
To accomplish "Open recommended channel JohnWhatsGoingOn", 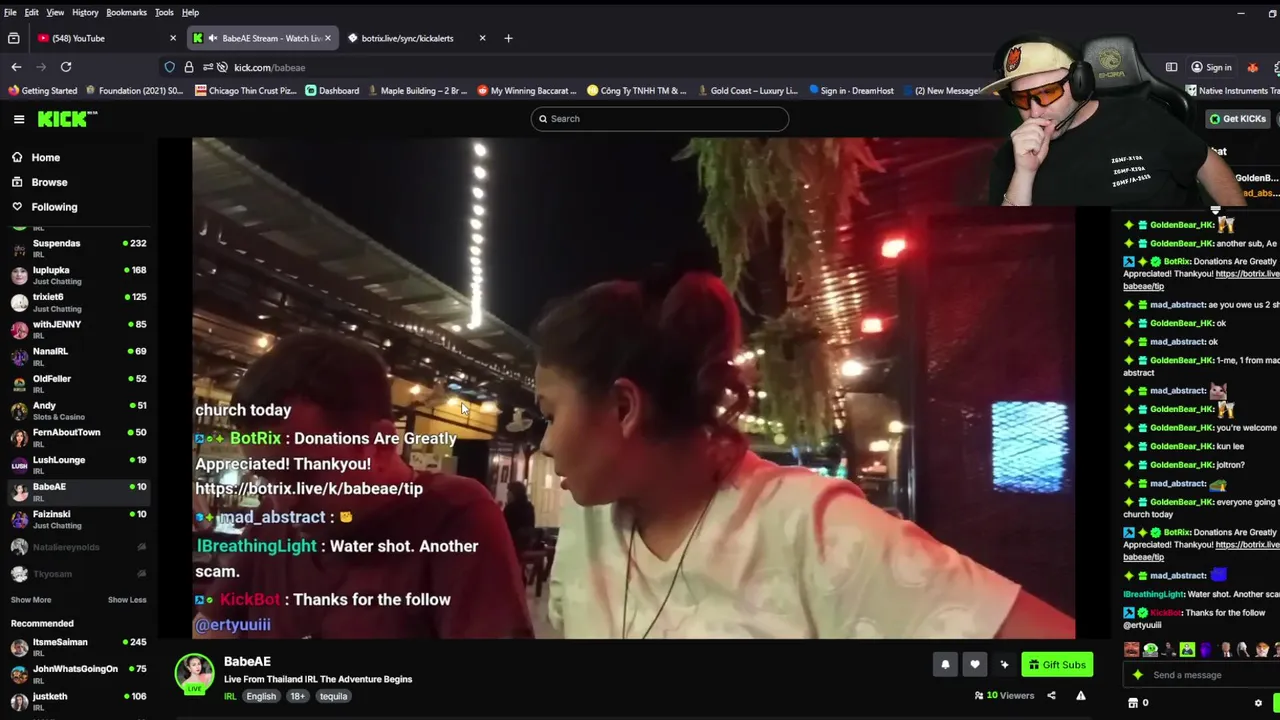I will point(78,674).
